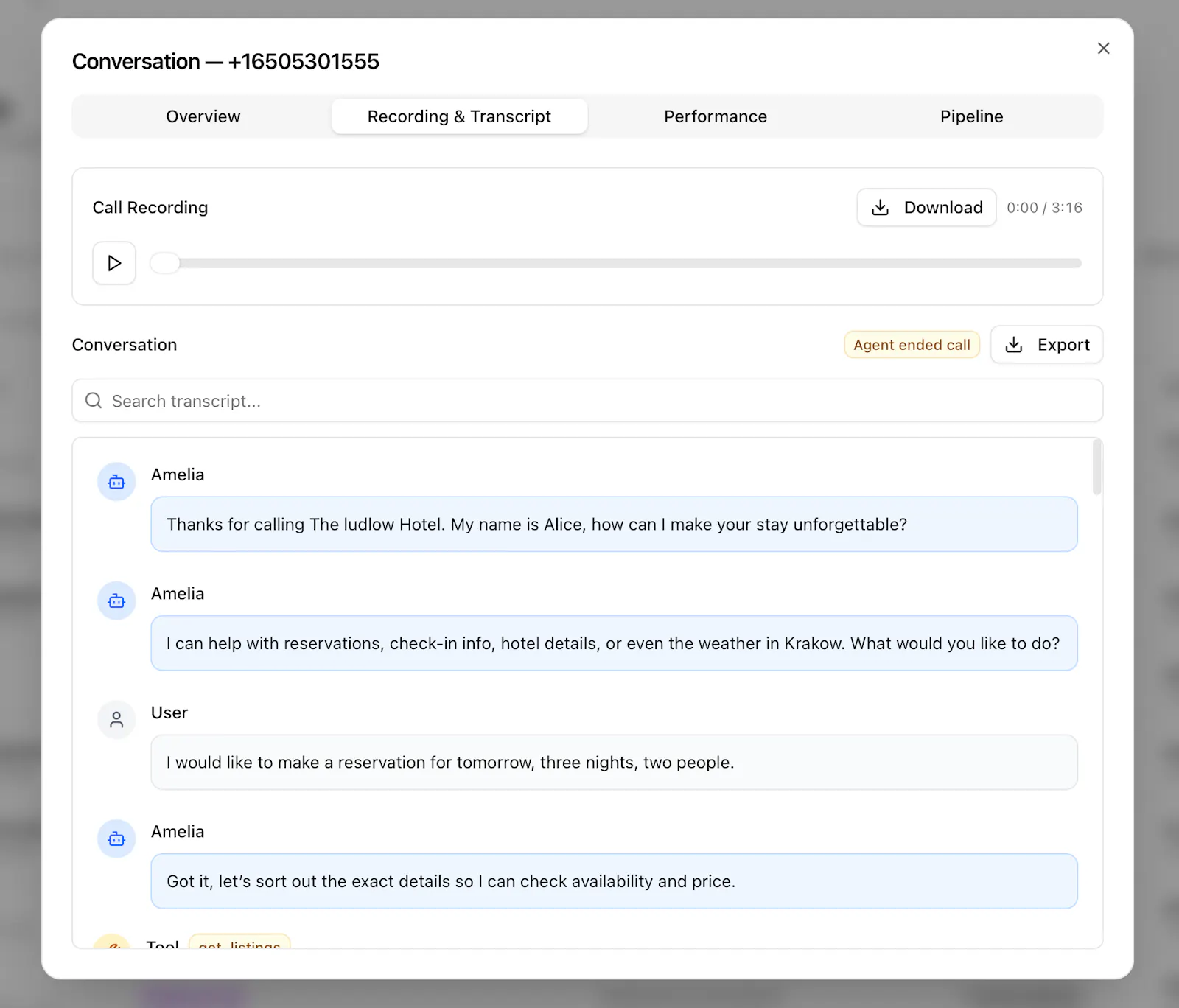
Task: Click the bot avatar beside the Krakow weather message
Action: coord(116,601)
